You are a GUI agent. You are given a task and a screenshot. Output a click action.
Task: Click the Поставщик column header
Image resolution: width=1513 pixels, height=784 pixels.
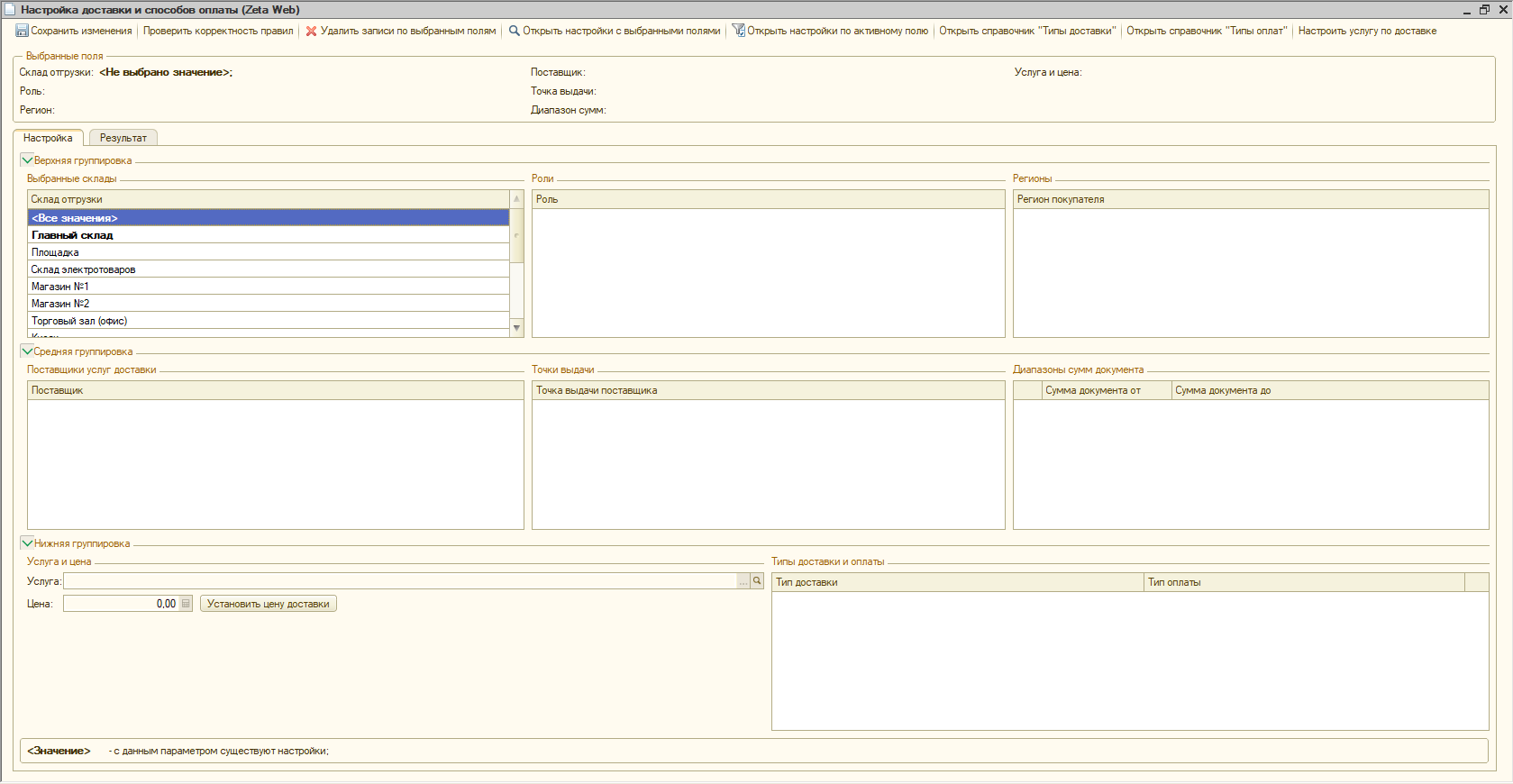coord(276,390)
